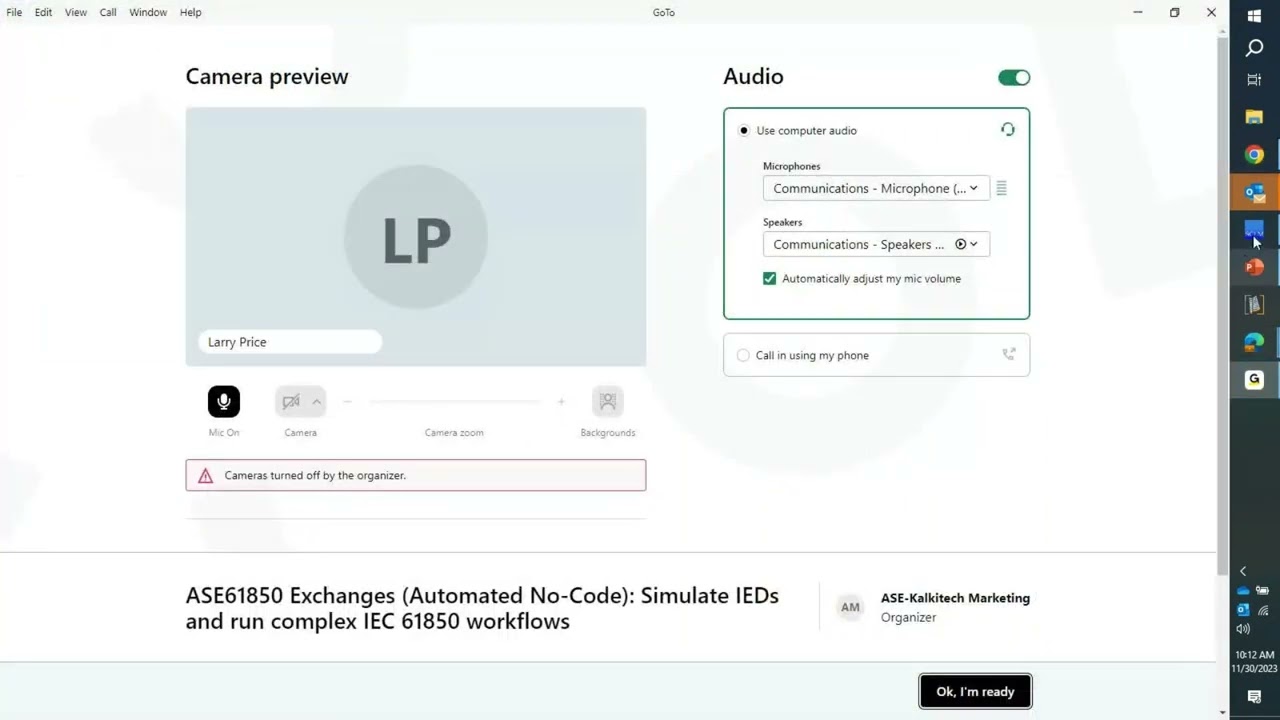Click the LP avatar in camera preview
Screen dimensions: 1280x720
pyautogui.click(x=416, y=237)
